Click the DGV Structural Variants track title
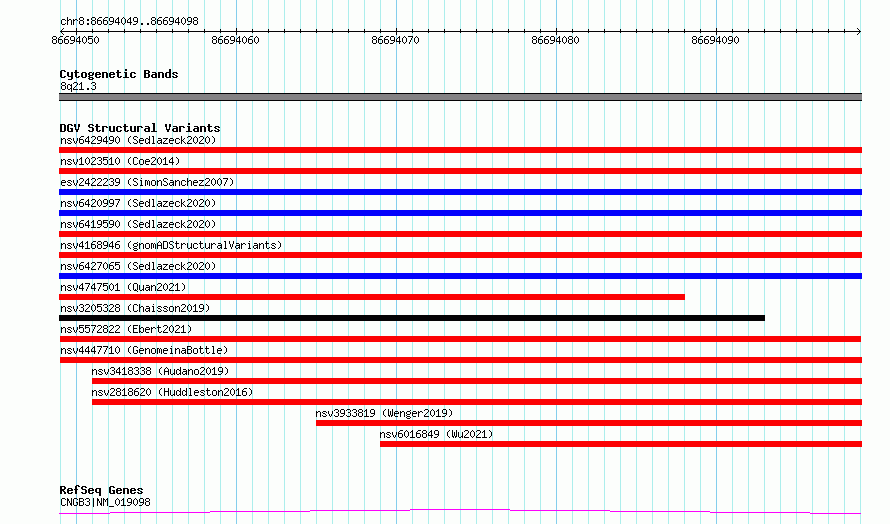This screenshot has height=524, width=890. coord(140,128)
